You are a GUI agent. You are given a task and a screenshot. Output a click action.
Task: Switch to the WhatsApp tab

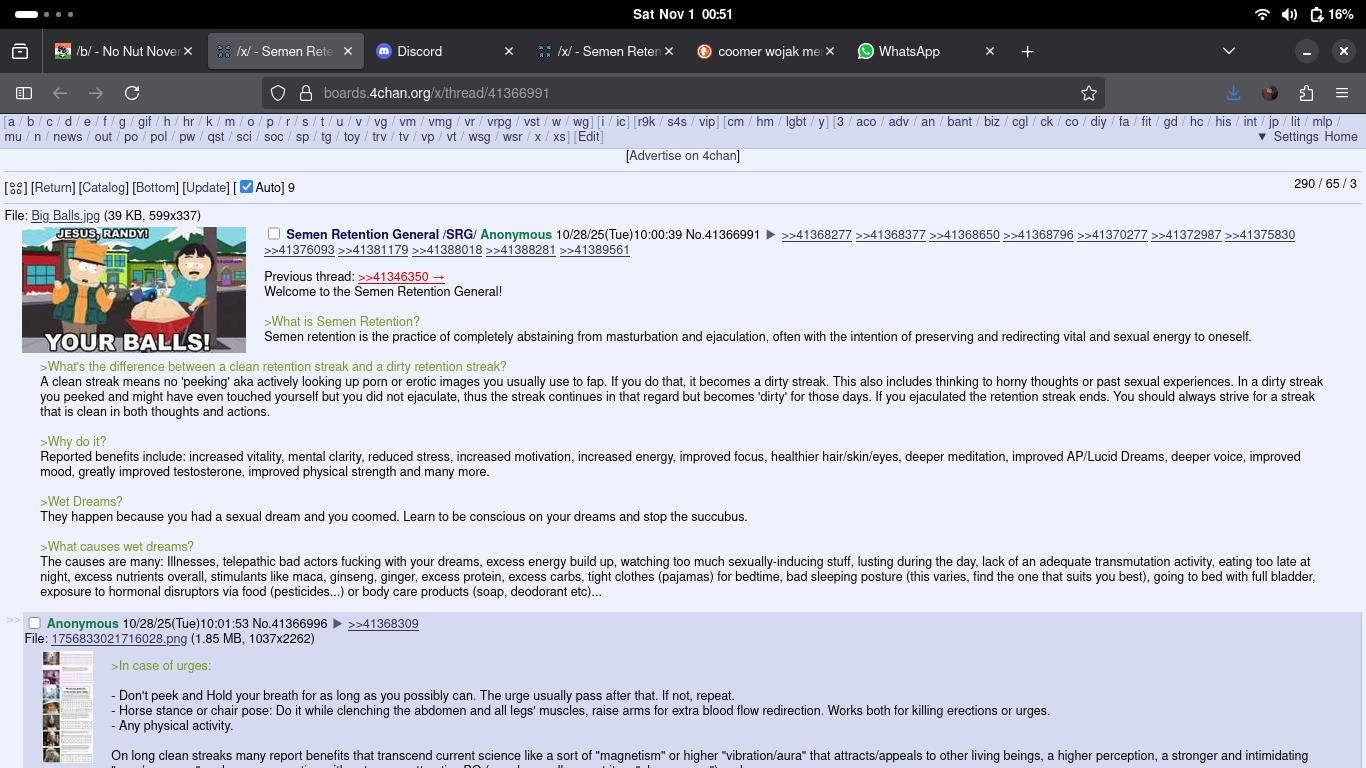908,51
